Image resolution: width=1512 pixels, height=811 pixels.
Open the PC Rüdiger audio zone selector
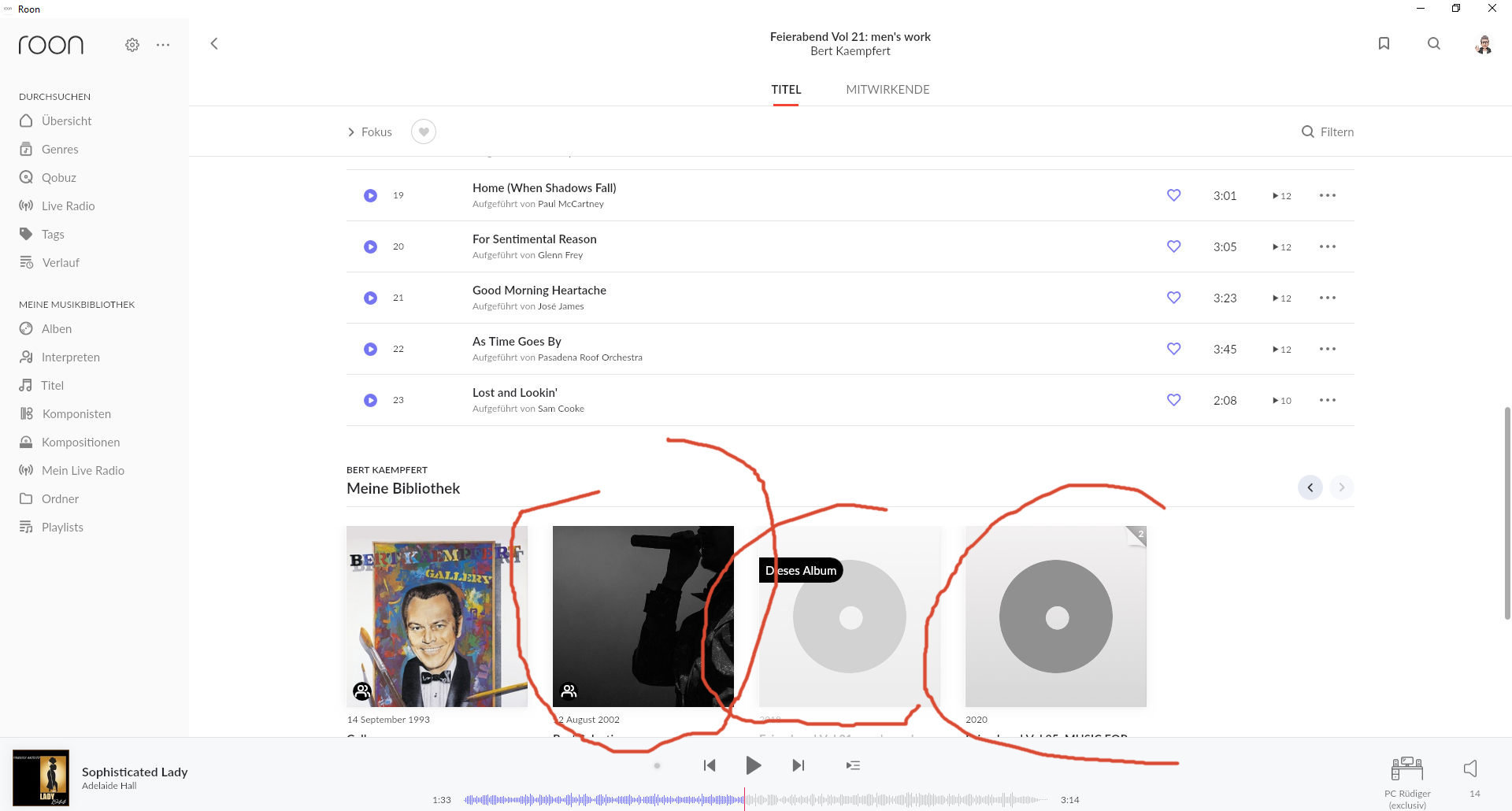click(1407, 780)
